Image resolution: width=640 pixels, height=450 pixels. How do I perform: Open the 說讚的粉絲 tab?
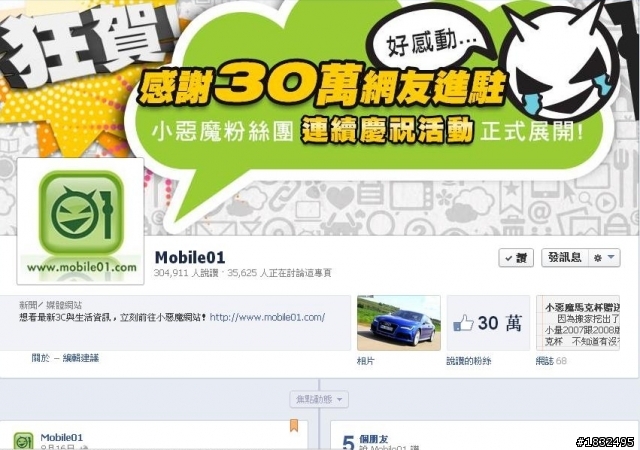point(469,361)
